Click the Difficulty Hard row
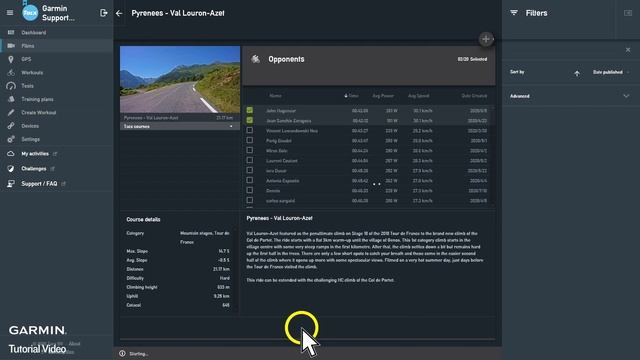The height and width of the screenshot is (360, 640). tap(178, 278)
